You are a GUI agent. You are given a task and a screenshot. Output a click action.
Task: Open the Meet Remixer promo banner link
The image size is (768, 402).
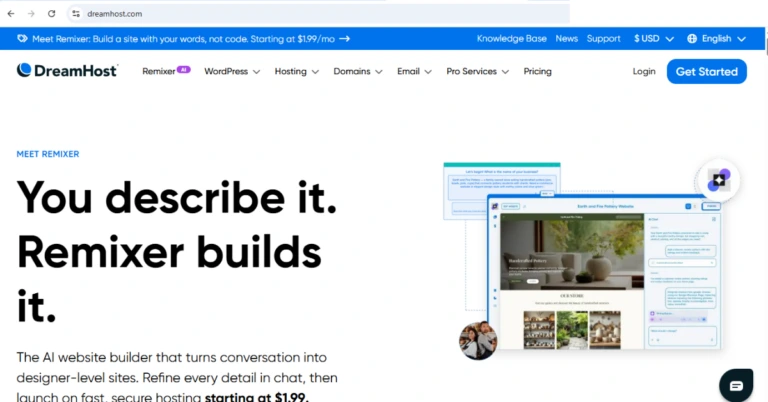click(x=184, y=39)
